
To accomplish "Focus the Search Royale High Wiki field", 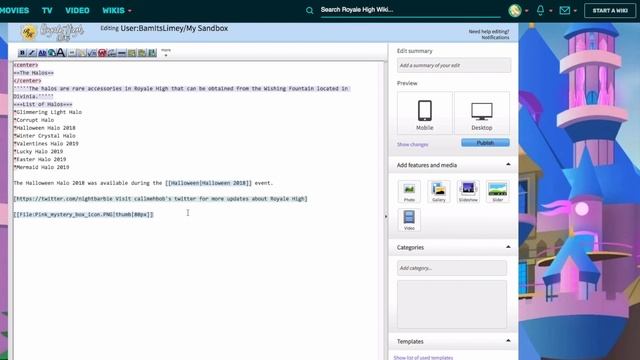I will point(410,10).
